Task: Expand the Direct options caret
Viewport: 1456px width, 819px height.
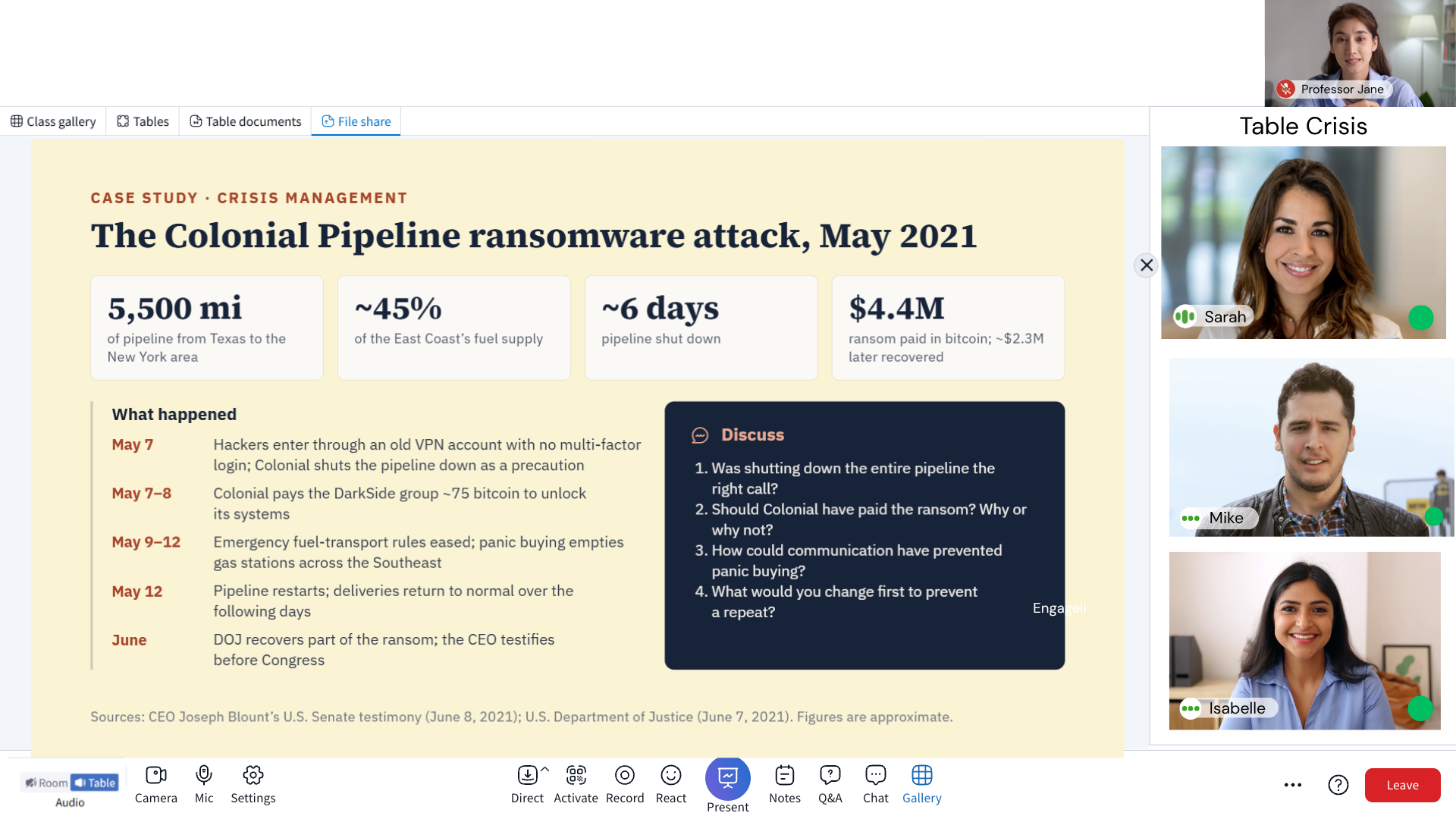Action: (x=544, y=769)
